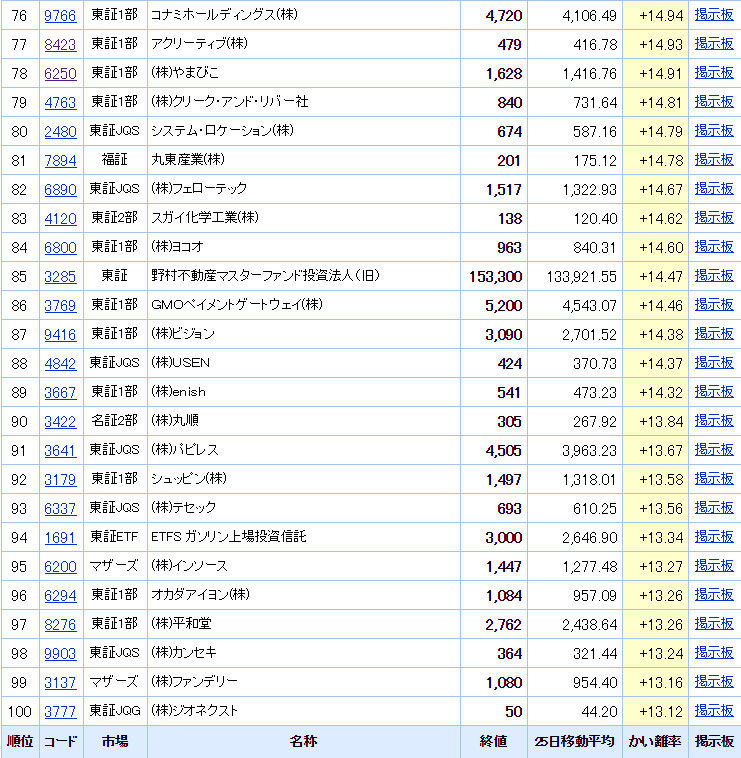741x758 pixels.
Task: Open stock code 3137 link
Action: [x=60, y=683]
